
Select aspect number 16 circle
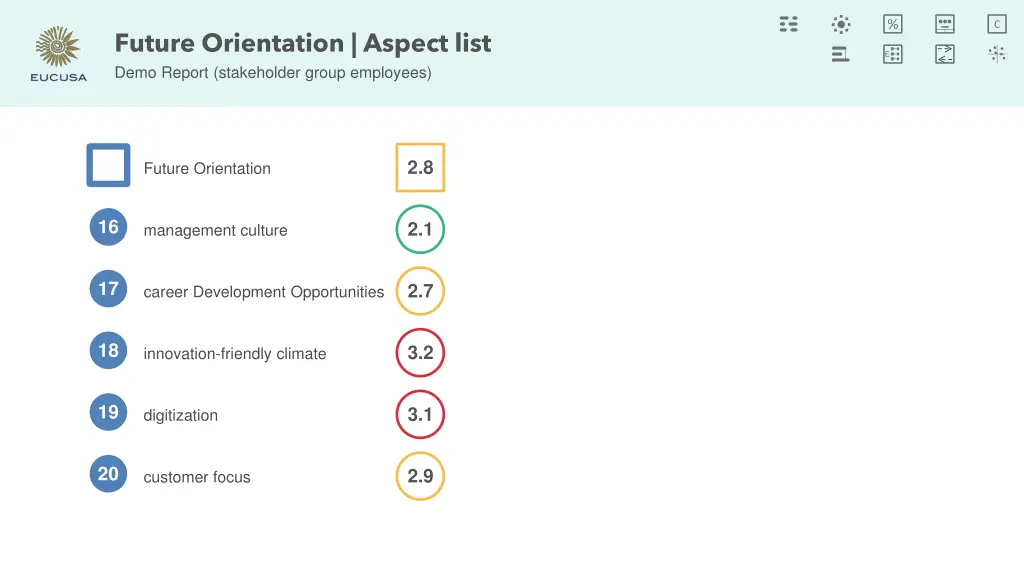pyautogui.click(x=108, y=228)
